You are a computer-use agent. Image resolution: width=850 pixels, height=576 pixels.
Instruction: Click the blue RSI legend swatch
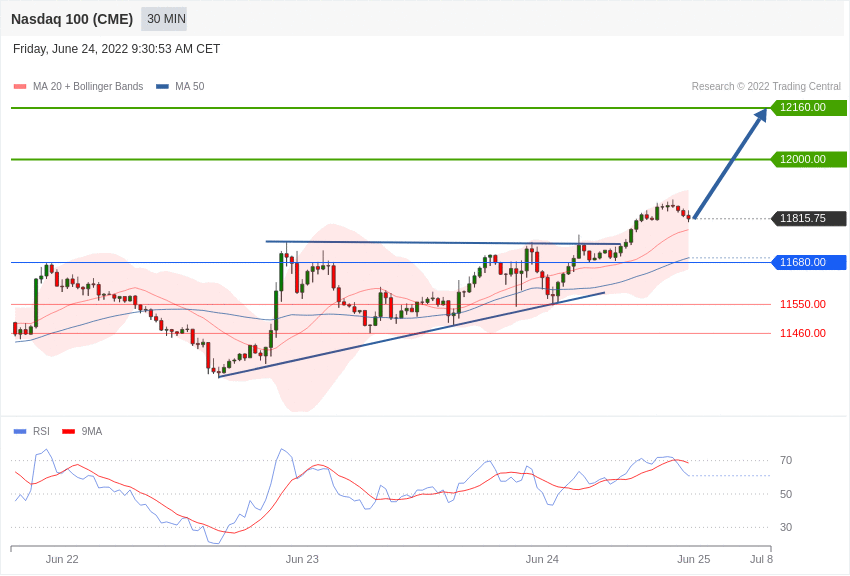[x=20, y=432]
